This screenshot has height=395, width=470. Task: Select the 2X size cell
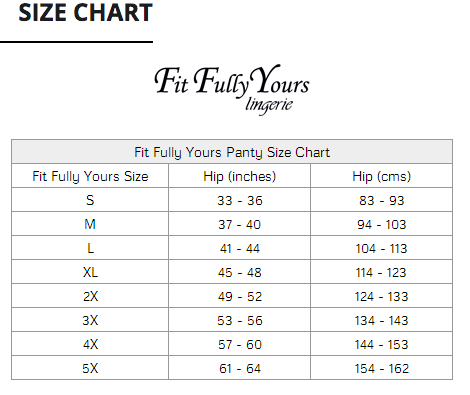pyautogui.click(x=90, y=296)
